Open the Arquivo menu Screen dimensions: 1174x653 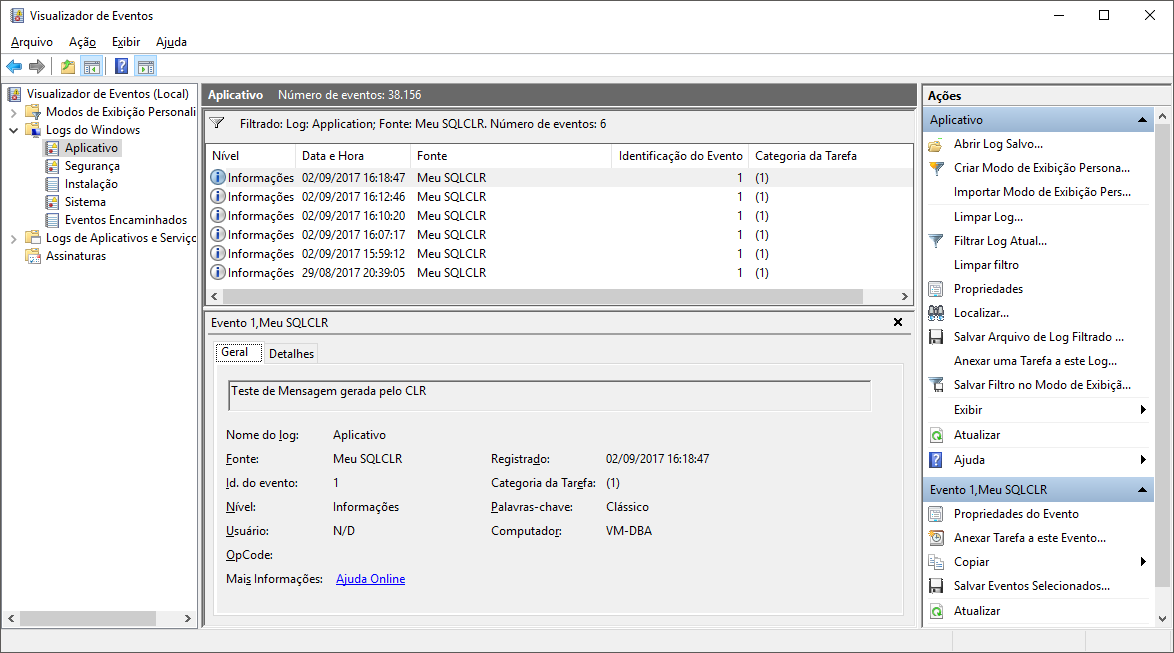pyautogui.click(x=31, y=42)
